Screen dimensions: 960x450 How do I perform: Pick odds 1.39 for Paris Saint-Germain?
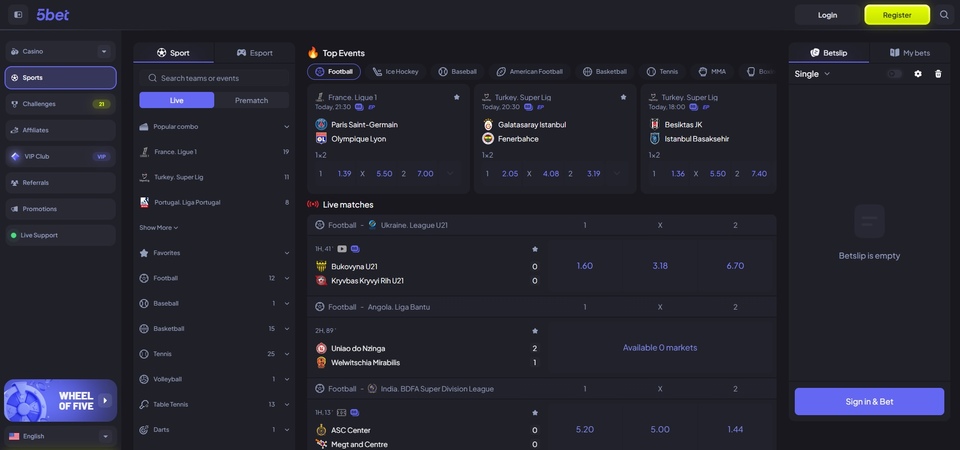click(334, 173)
